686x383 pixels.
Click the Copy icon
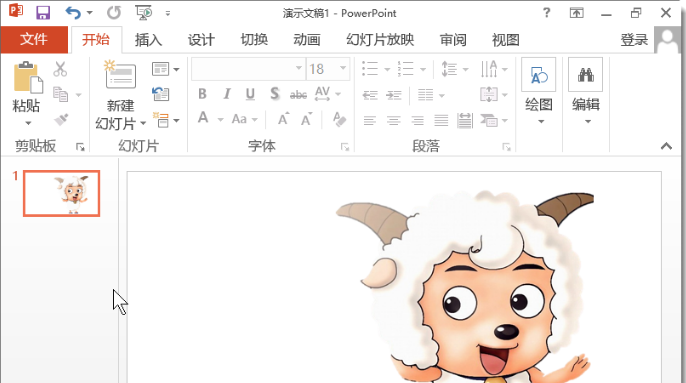(x=60, y=95)
